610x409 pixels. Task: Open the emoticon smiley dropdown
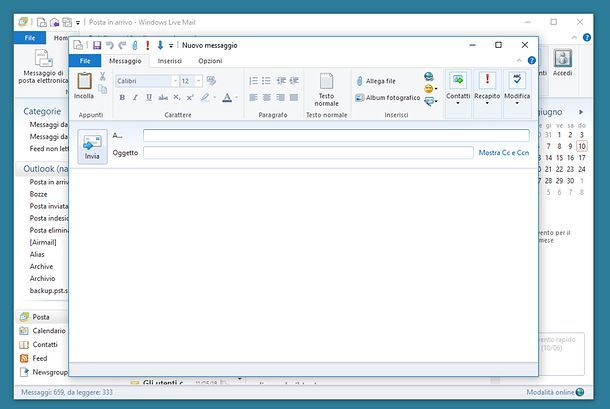click(x=431, y=89)
